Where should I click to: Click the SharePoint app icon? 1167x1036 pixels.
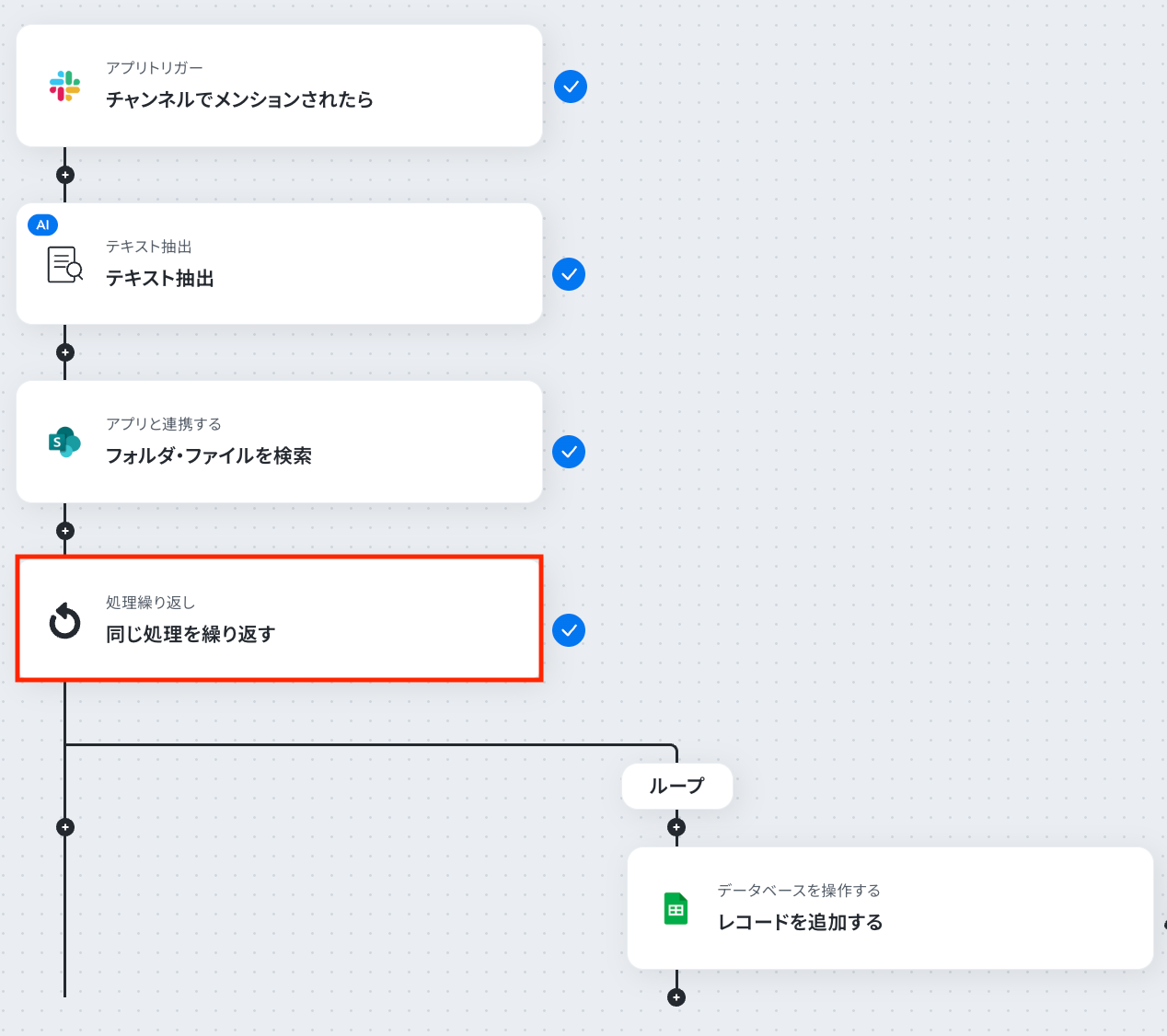pyautogui.click(x=64, y=442)
